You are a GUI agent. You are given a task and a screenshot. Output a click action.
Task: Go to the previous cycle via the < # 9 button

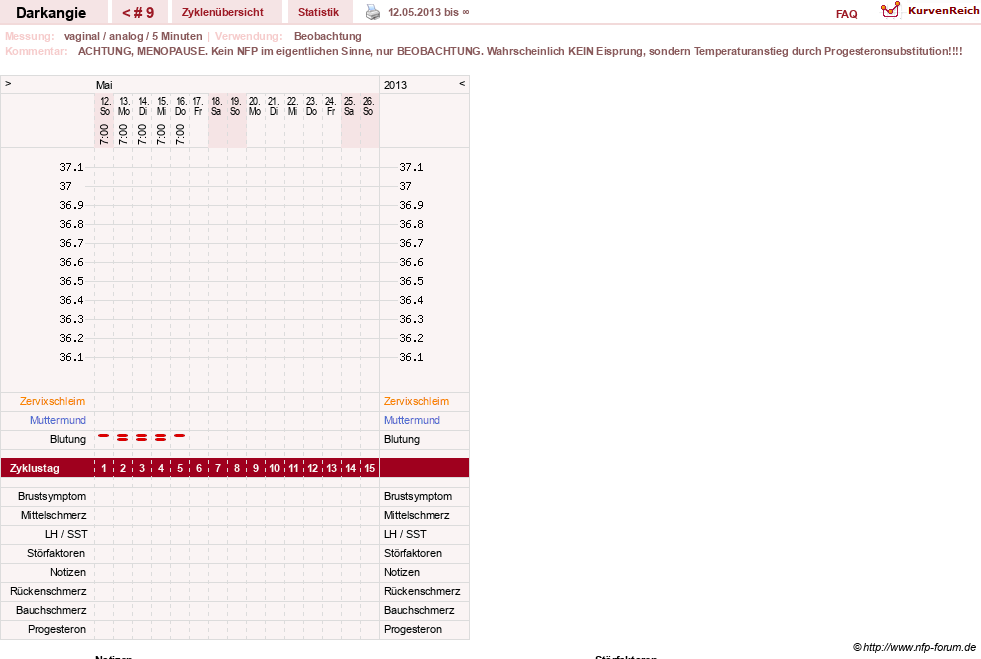pyautogui.click(x=138, y=12)
